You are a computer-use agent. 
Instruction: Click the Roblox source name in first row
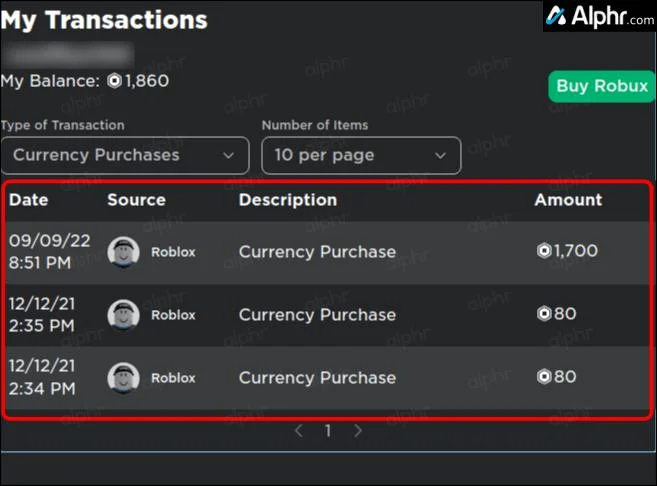point(173,252)
